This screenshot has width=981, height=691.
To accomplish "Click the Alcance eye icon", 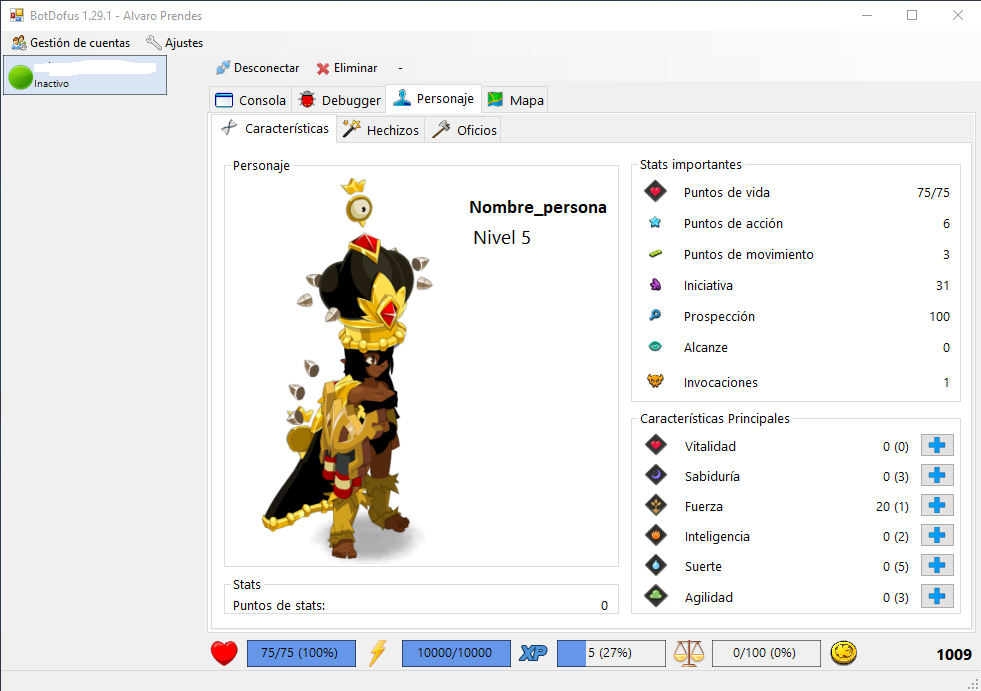I will 655,346.
